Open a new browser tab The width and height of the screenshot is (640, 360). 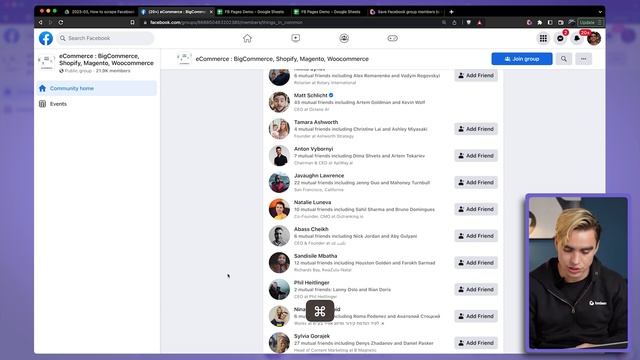[x=451, y=12]
